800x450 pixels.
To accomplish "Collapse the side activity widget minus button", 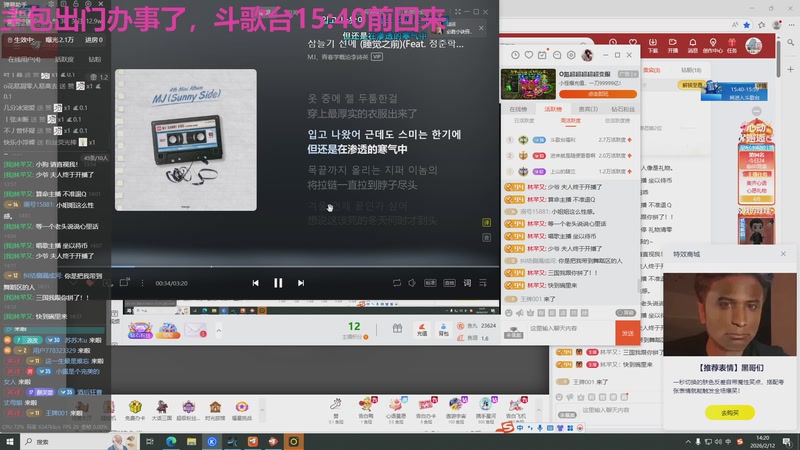I will click(757, 111).
